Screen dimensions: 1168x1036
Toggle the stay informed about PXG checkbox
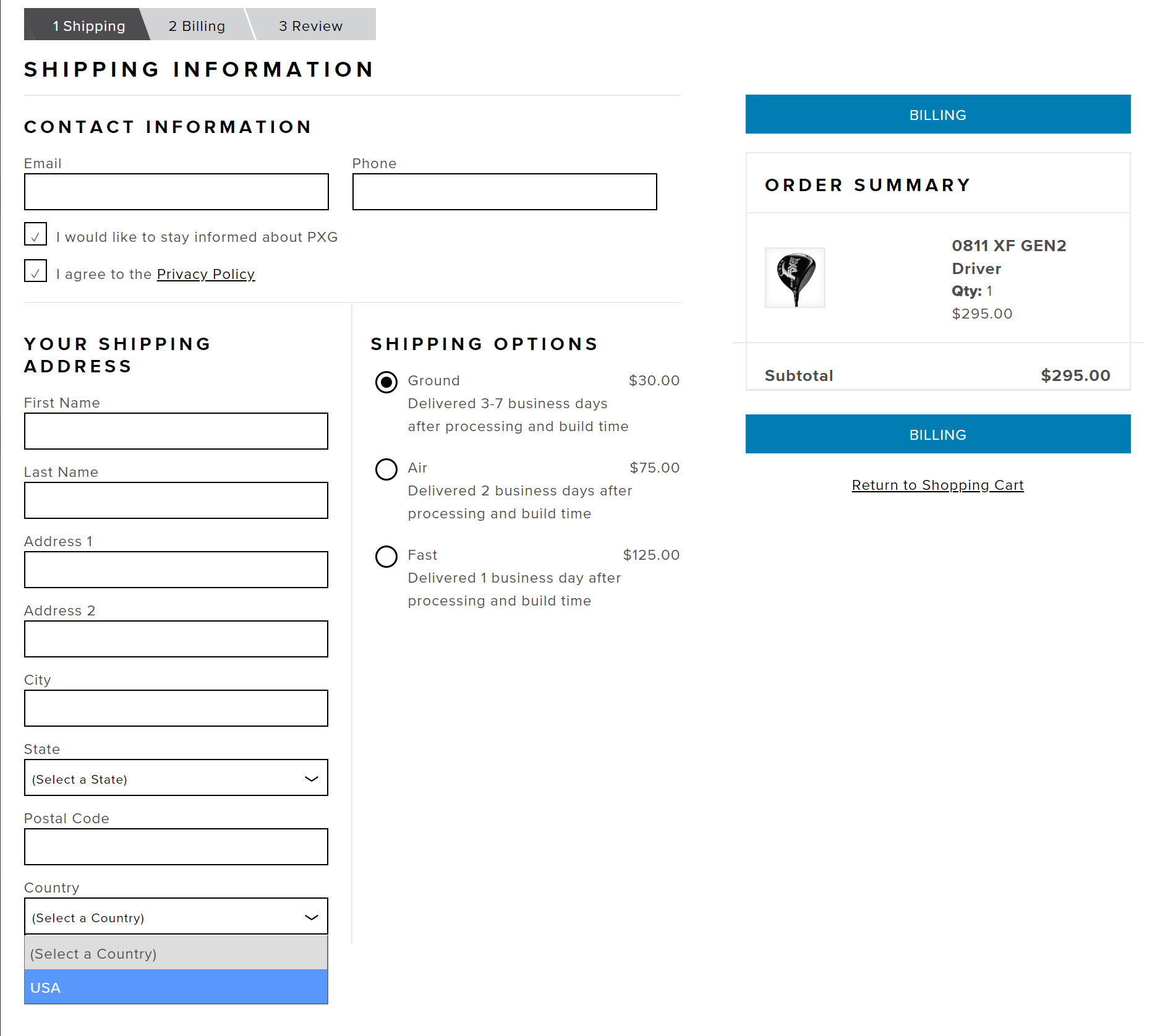point(36,234)
